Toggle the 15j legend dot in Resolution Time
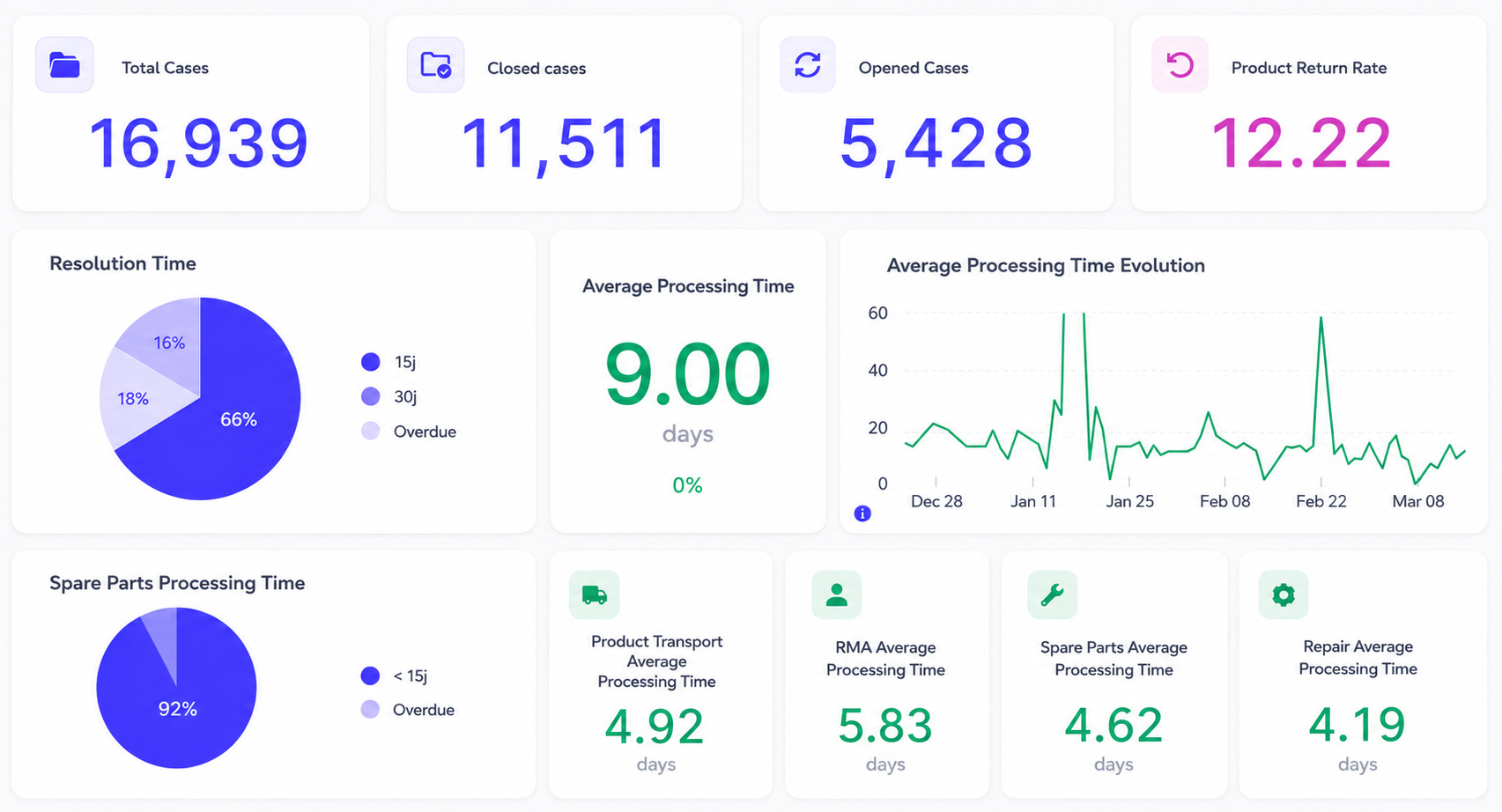 coord(371,362)
